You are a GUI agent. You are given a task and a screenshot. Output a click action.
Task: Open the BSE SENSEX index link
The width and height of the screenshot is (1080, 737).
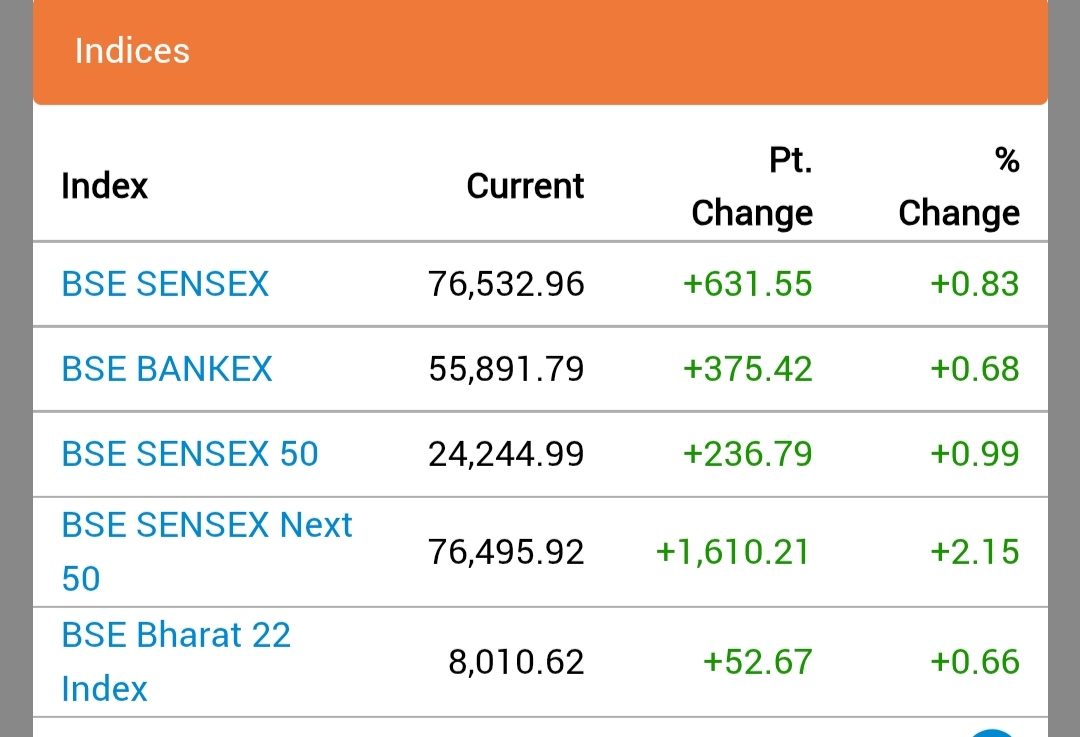165,284
